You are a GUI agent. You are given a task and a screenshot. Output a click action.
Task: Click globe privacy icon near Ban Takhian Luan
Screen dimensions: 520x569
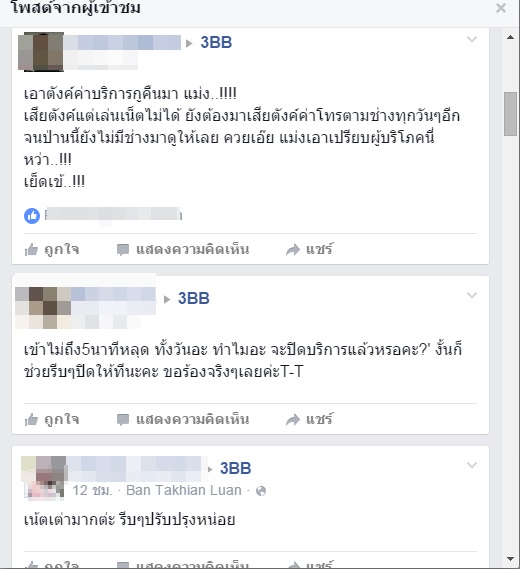(261, 491)
